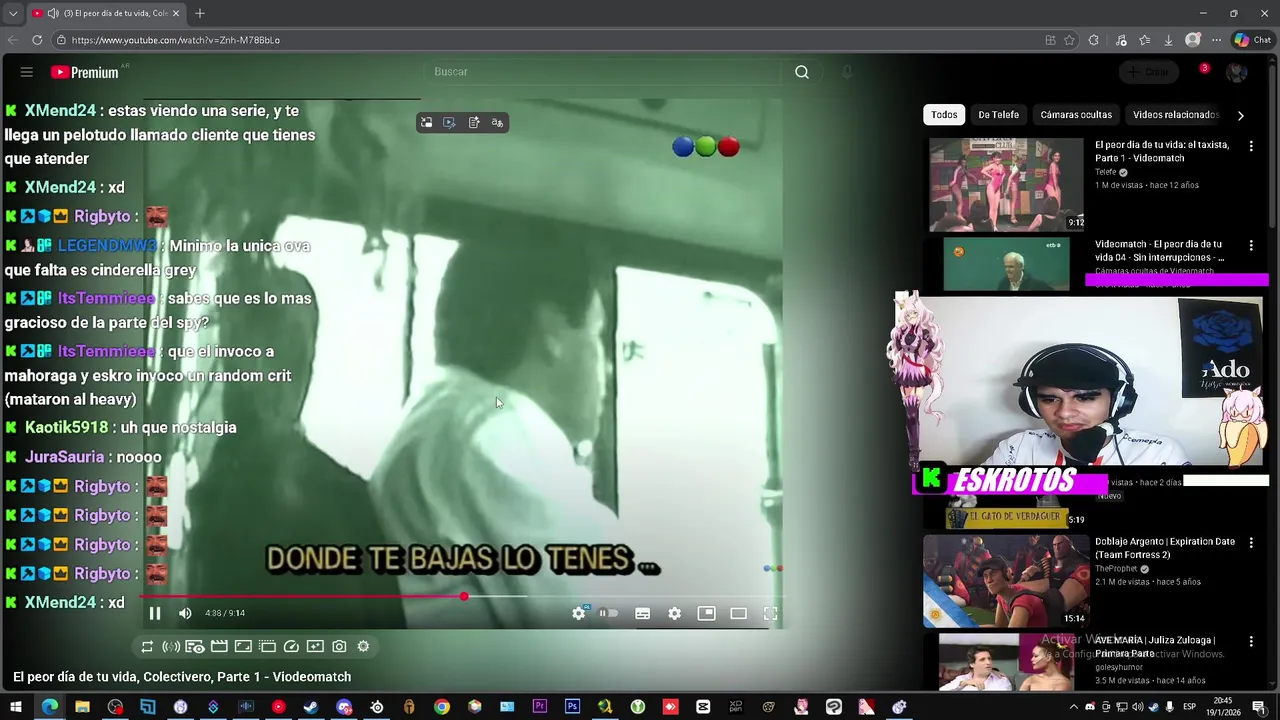
Task: Toggle the autoplay switch
Action: pos(608,613)
